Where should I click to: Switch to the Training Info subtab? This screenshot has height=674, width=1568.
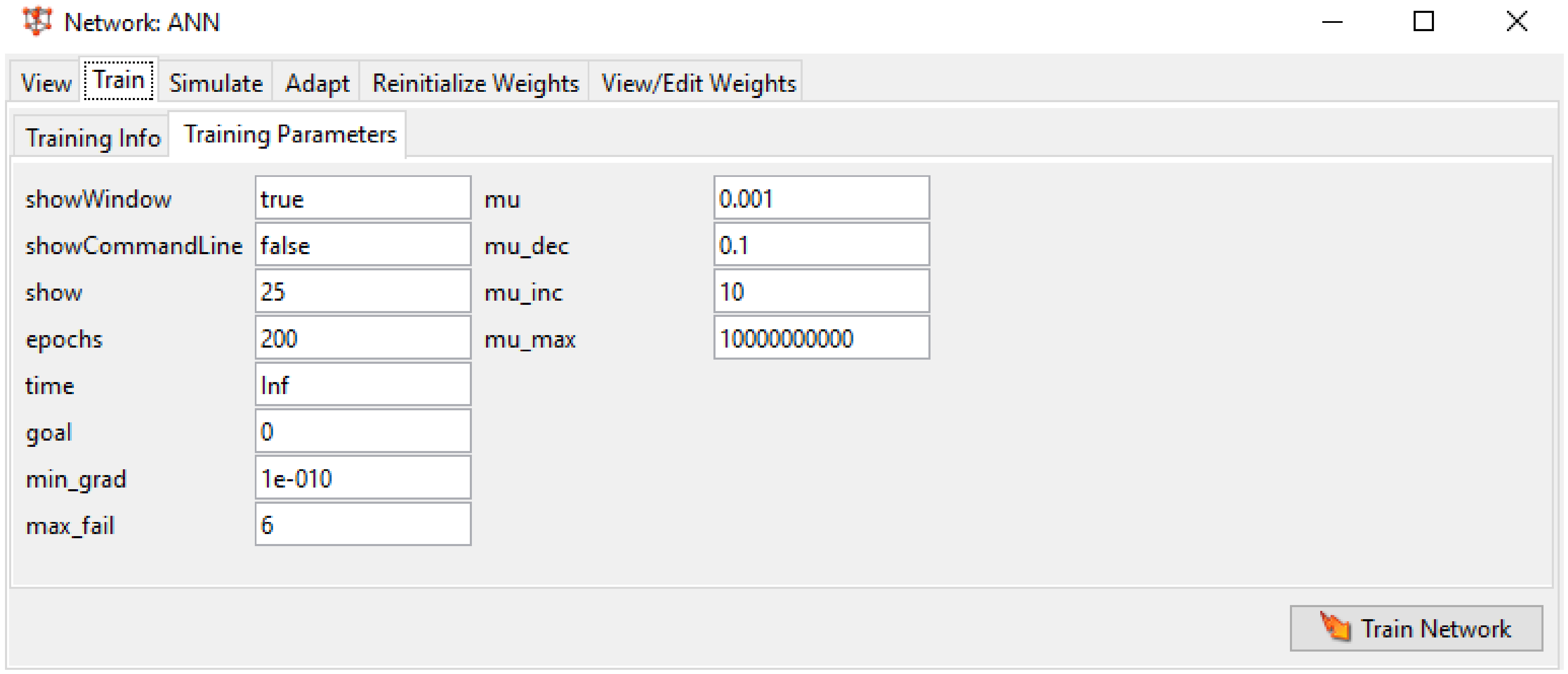pos(93,137)
